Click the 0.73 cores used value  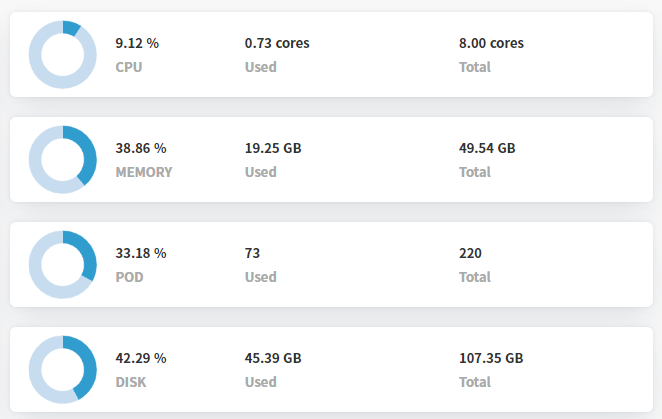(x=277, y=43)
